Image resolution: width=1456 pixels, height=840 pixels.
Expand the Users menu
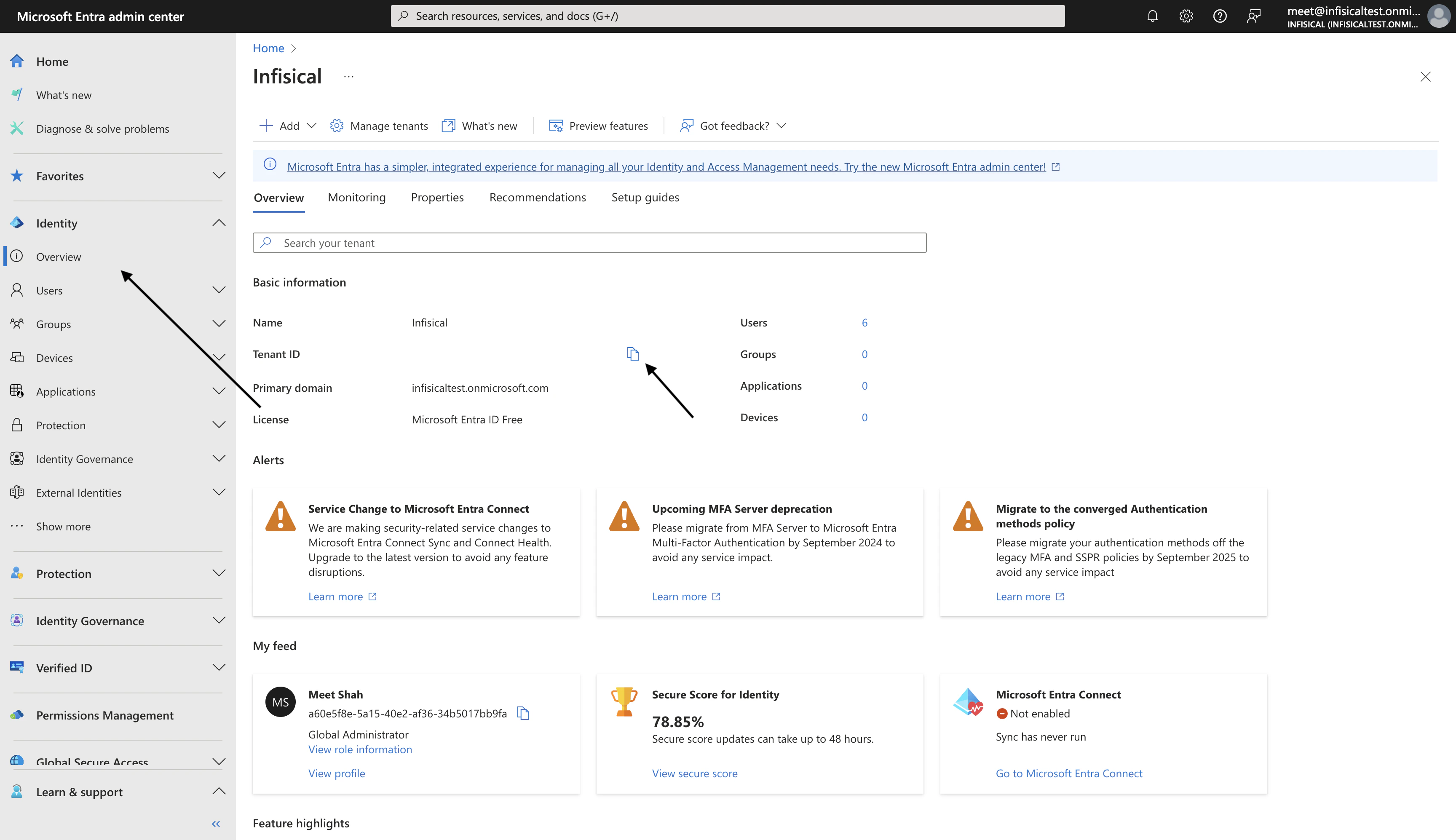coord(218,289)
